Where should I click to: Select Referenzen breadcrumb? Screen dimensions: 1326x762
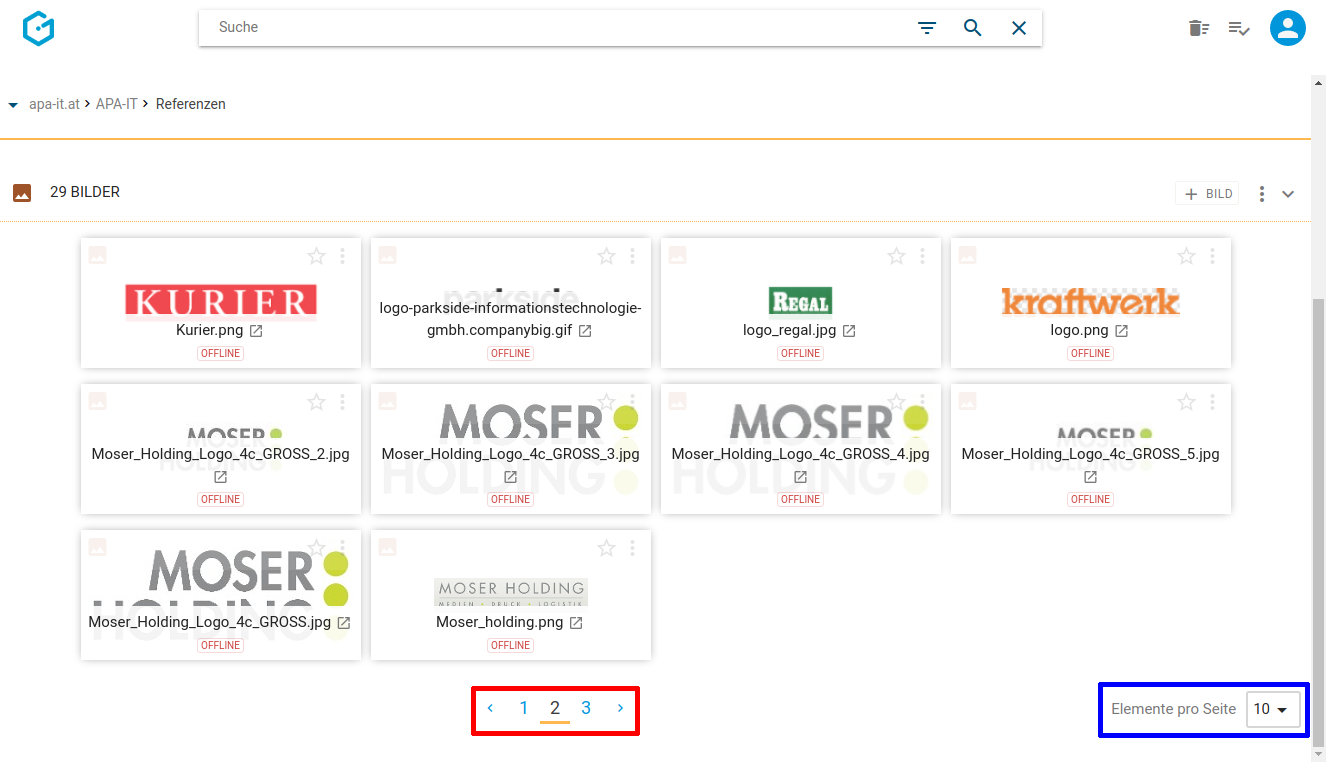pos(191,104)
